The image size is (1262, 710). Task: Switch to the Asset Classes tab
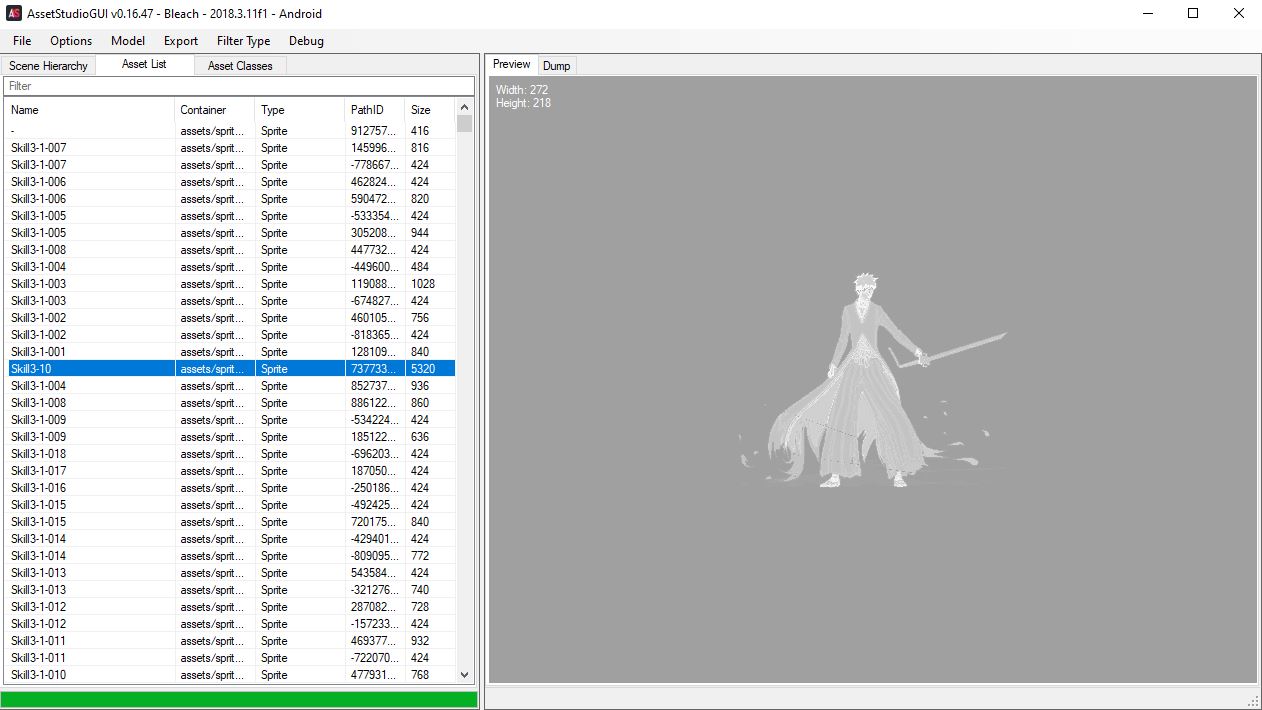point(240,66)
